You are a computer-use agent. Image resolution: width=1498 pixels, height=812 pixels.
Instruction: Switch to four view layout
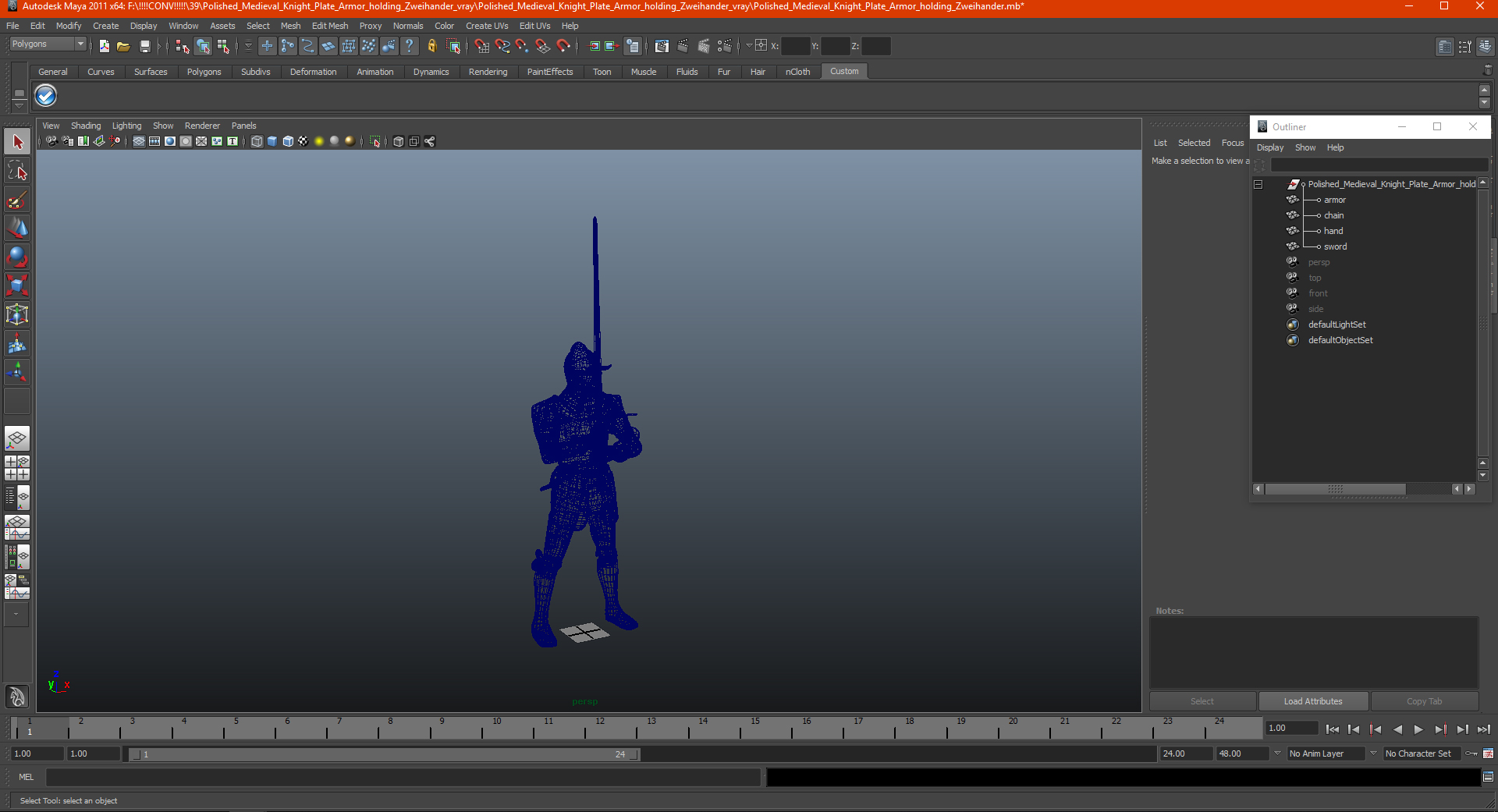[17, 468]
